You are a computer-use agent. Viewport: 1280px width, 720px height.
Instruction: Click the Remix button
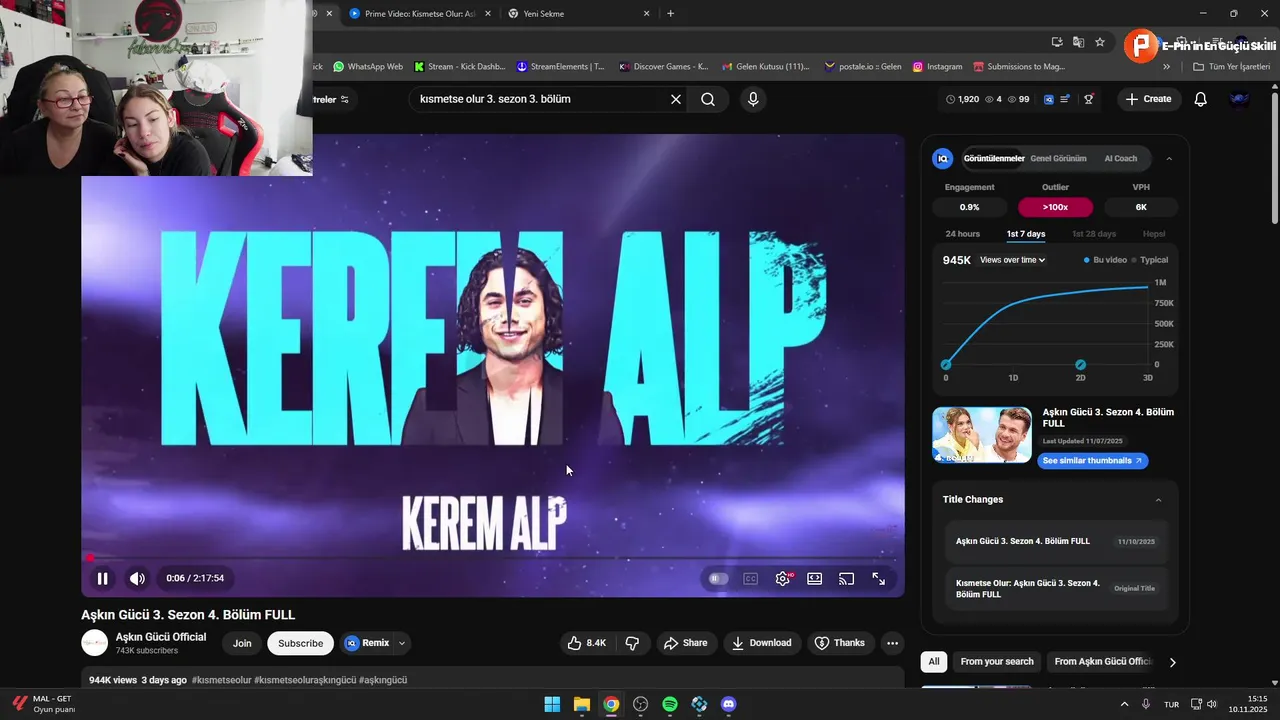pos(367,643)
